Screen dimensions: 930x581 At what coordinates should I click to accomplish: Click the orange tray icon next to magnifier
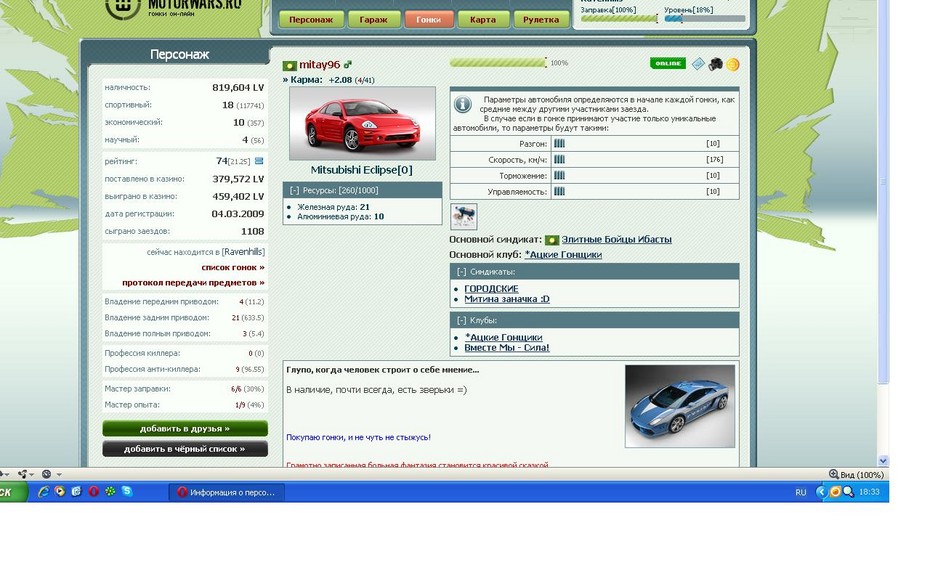point(835,491)
